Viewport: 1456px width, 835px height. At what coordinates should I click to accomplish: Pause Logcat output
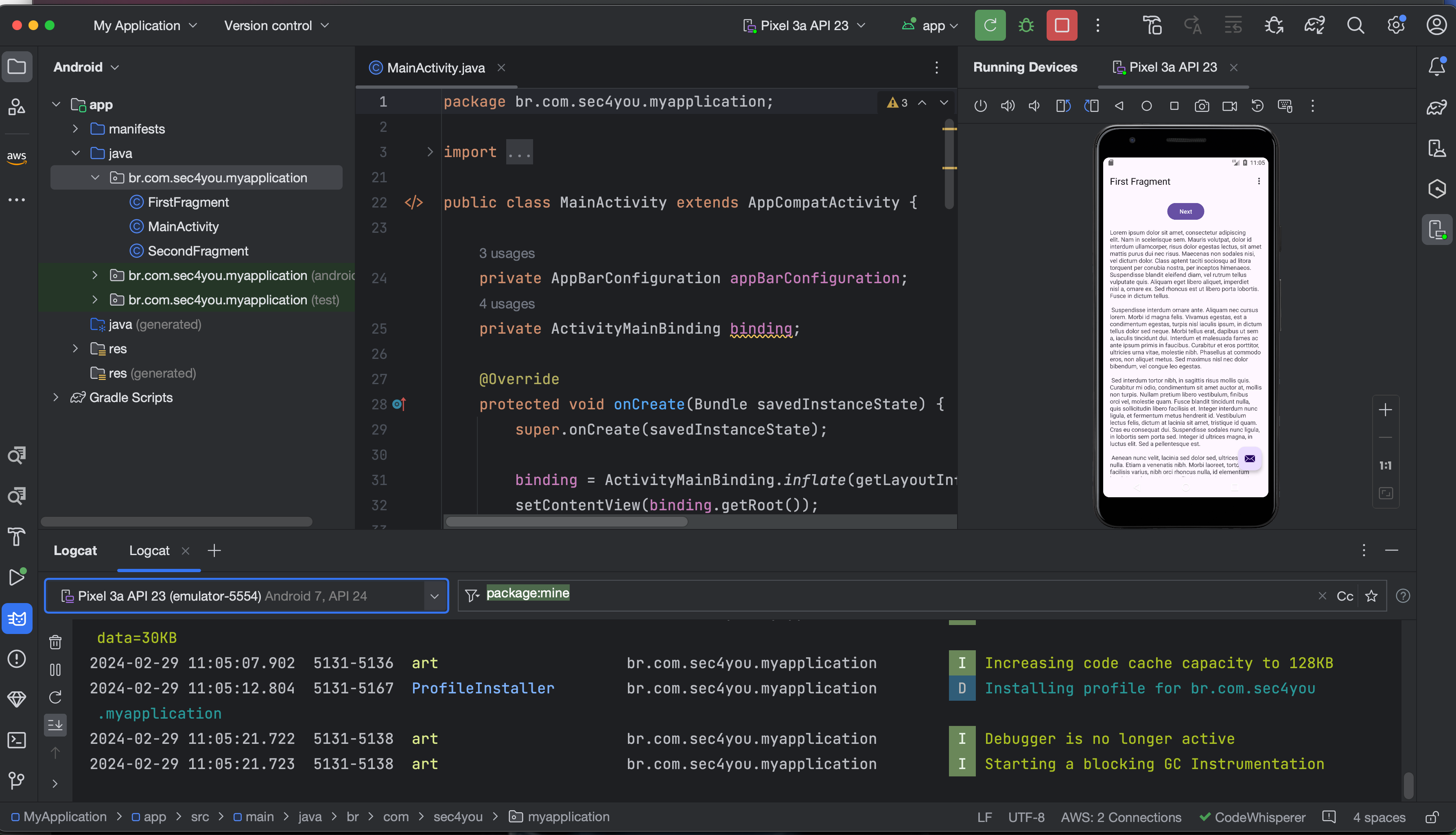(55, 669)
